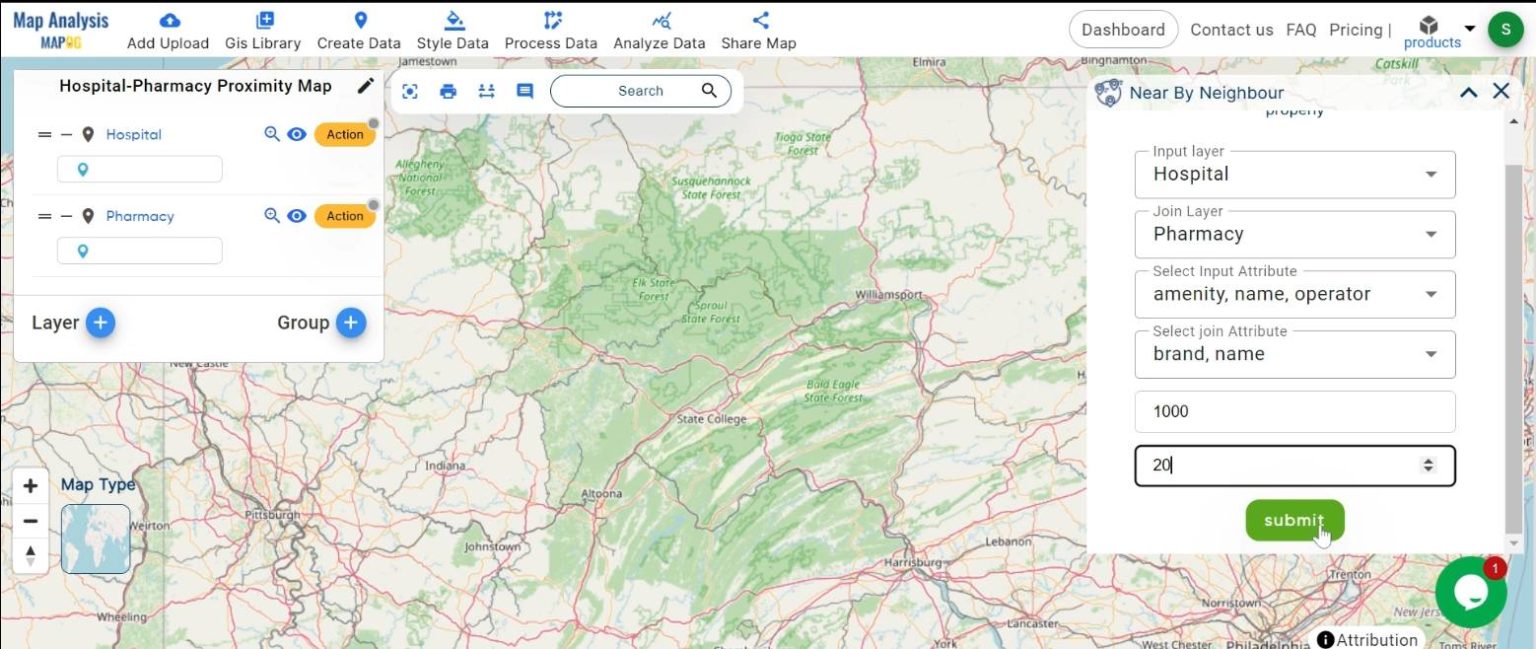
Task: Click the Pharmacy layer location pin icon
Action: [88, 216]
